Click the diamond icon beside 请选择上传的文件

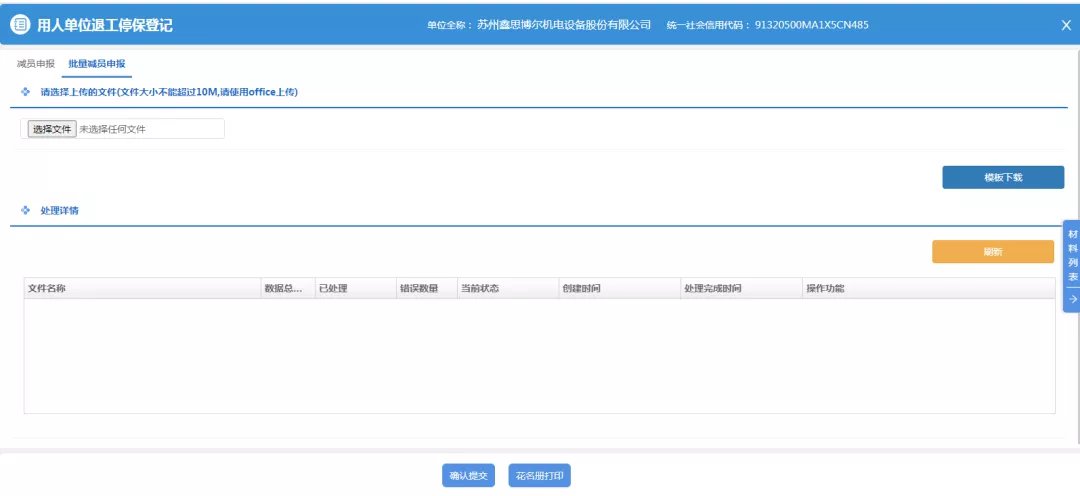click(x=26, y=92)
